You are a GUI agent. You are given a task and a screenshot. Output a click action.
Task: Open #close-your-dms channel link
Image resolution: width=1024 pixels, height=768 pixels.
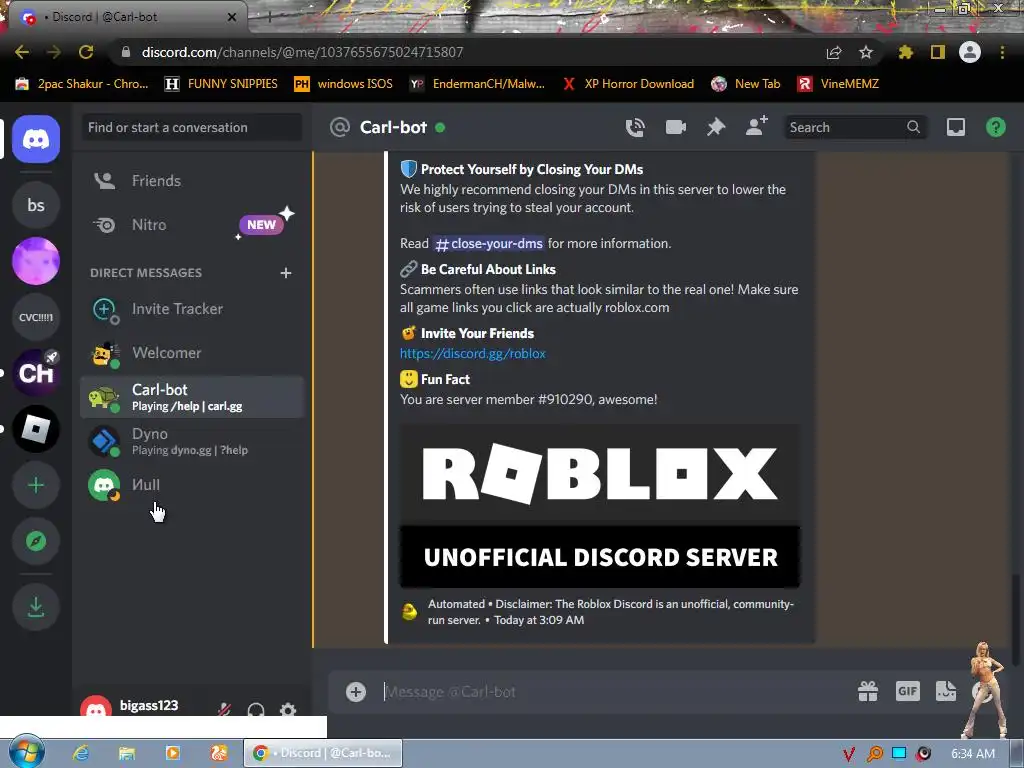point(488,244)
